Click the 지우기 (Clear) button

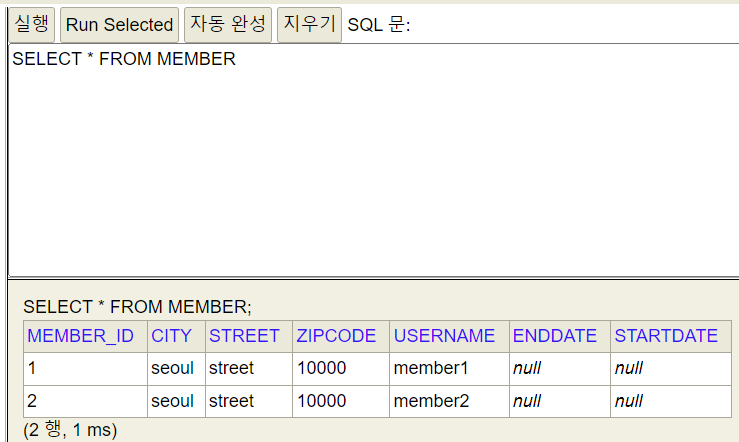click(x=309, y=25)
